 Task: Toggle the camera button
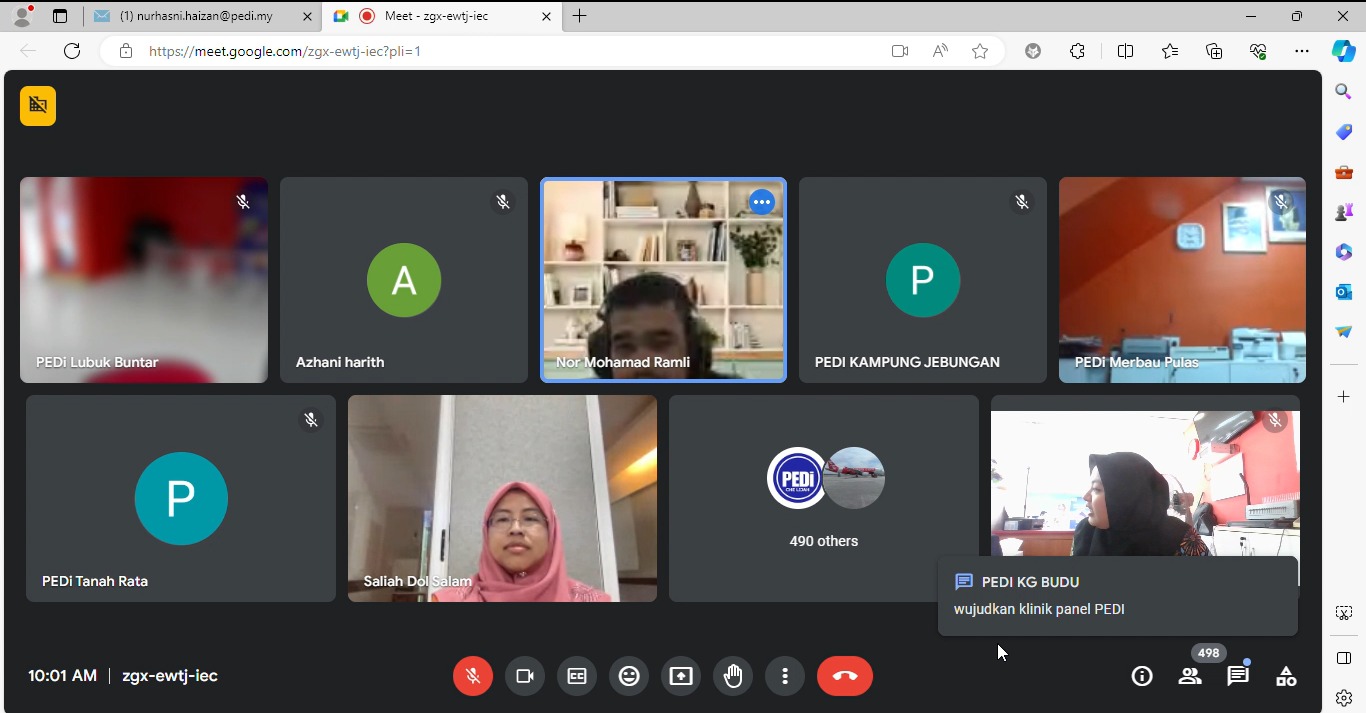[525, 676]
